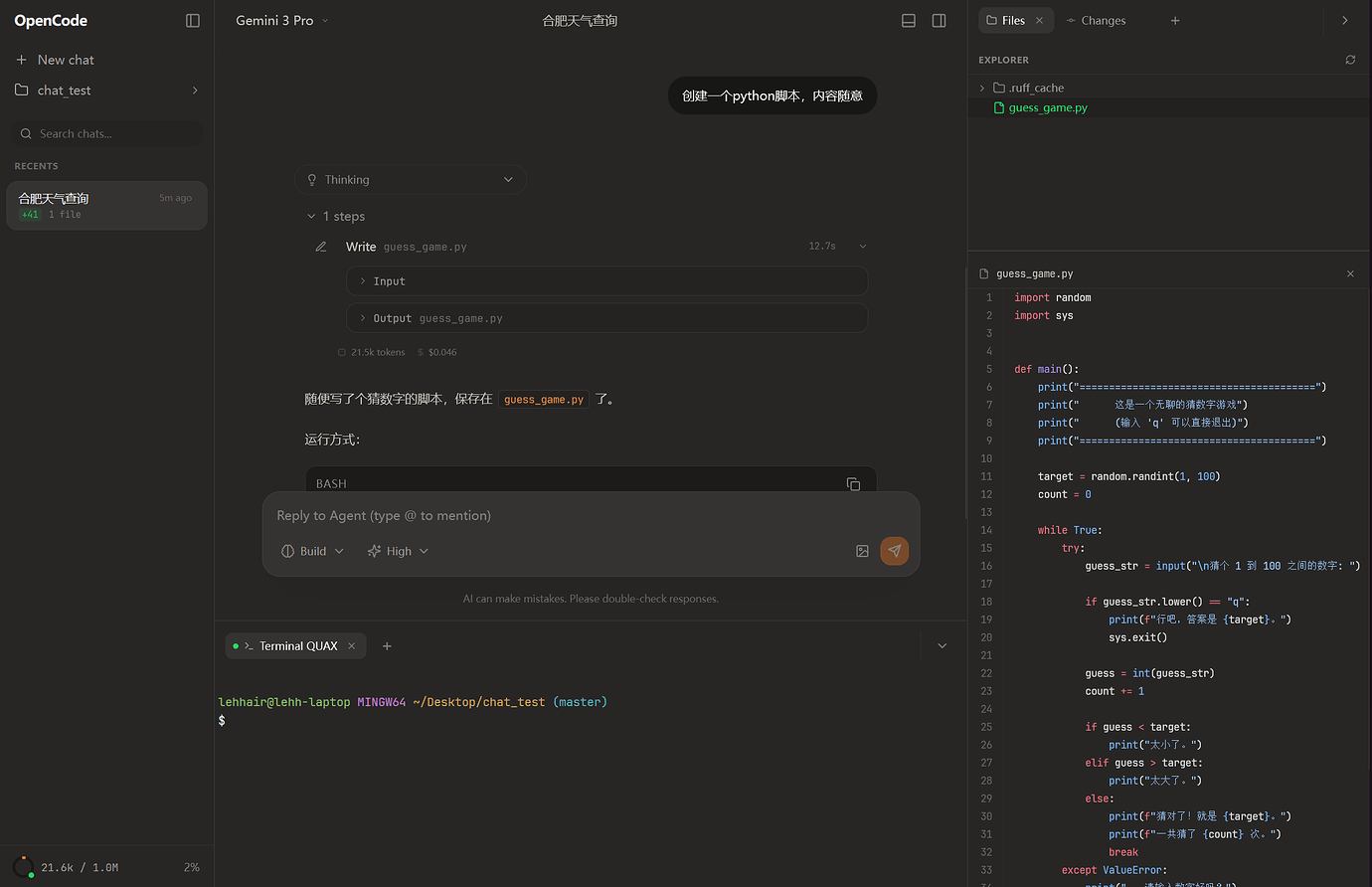1372x887 pixels.
Task: Send the message with the arrow button
Action: 895,551
